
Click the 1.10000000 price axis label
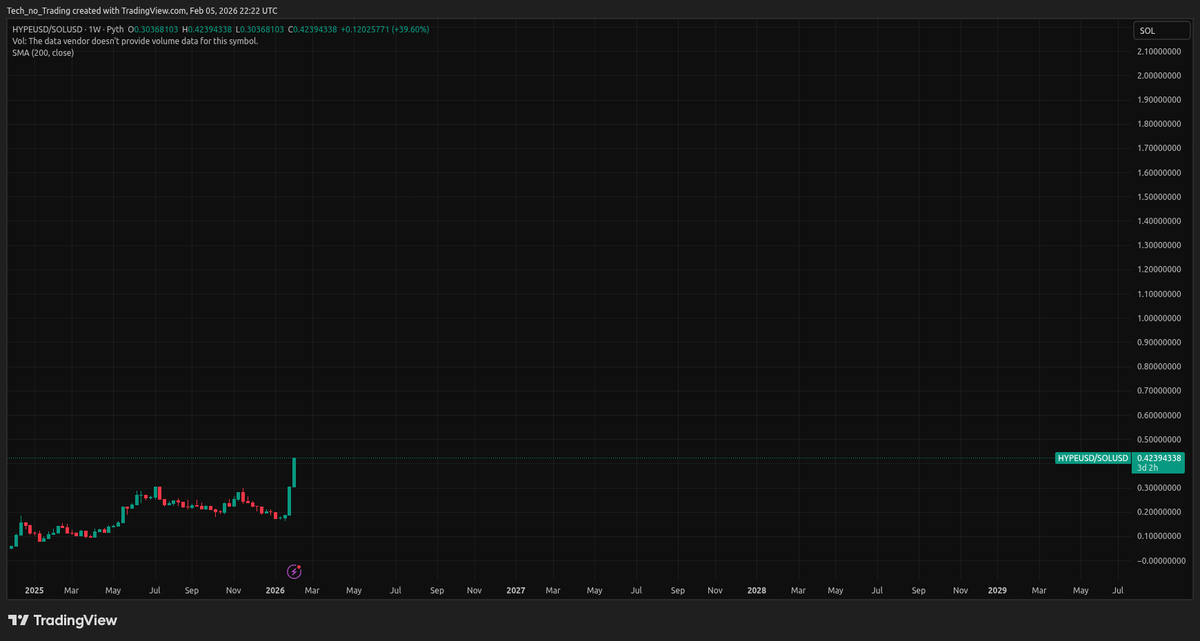tap(1161, 294)
